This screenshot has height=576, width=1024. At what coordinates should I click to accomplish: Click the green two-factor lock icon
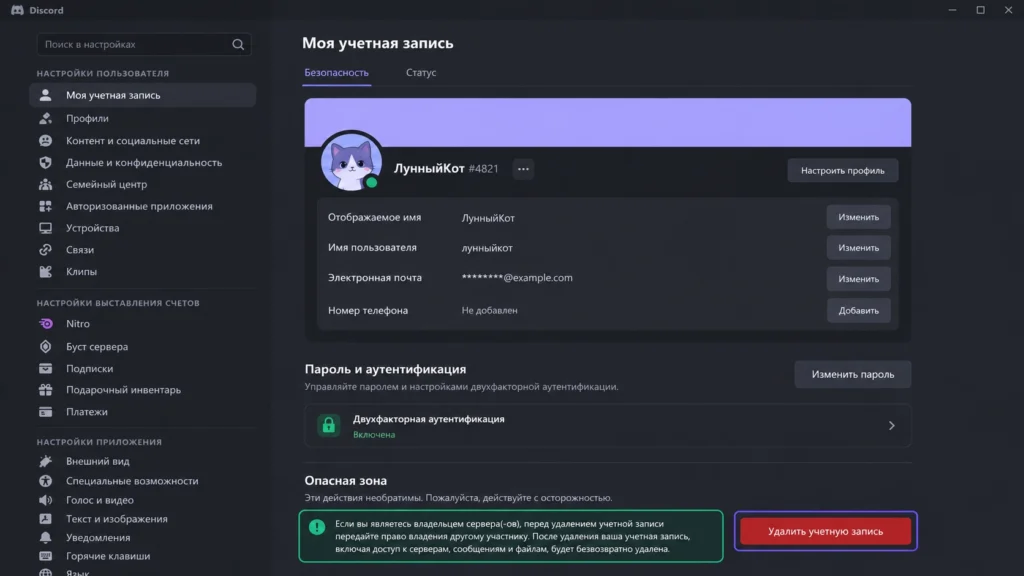tap(328, 425)
